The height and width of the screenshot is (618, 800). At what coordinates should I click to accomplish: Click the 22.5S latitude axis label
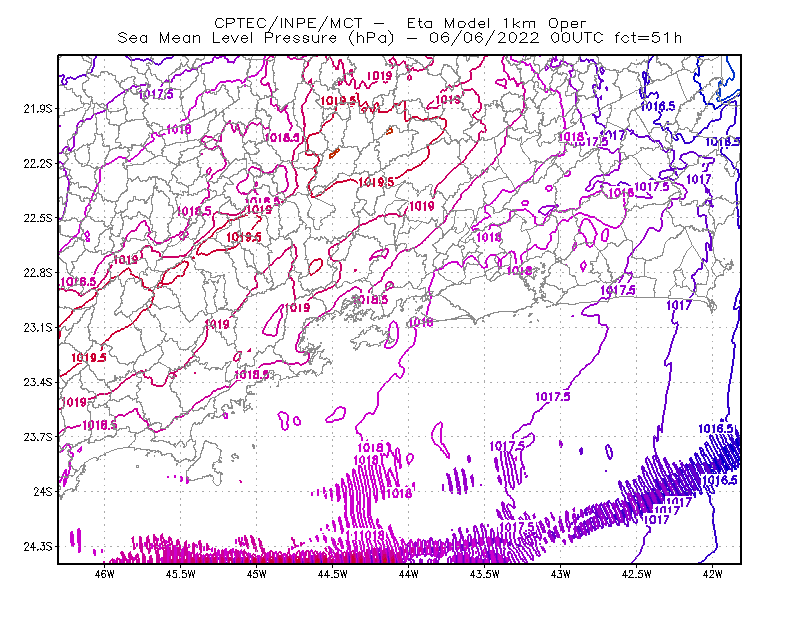coord(38,218)
